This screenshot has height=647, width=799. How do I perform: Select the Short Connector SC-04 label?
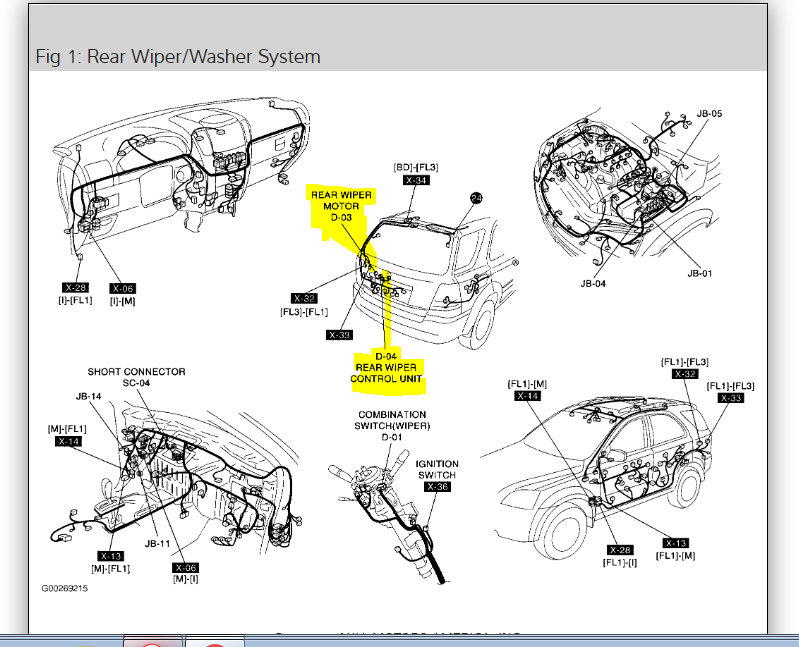(x=136, y=377)
